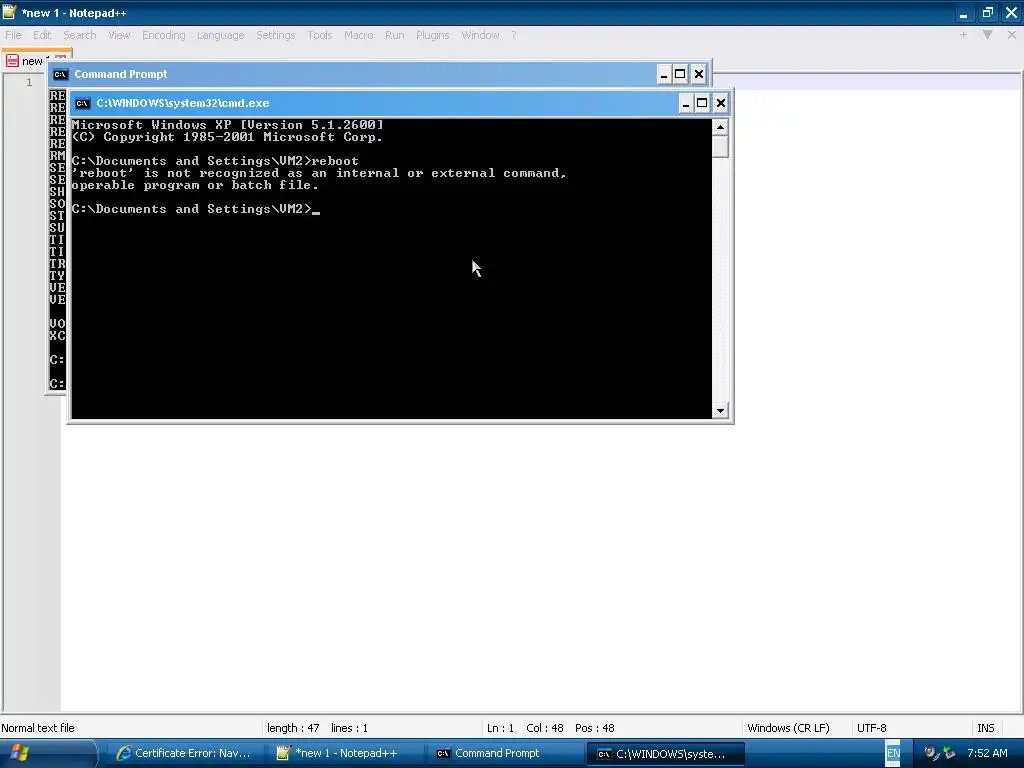This screenshot has width=1024, height=768.
Task: Click the 7:52 AM clock
Action: (987, 754)
